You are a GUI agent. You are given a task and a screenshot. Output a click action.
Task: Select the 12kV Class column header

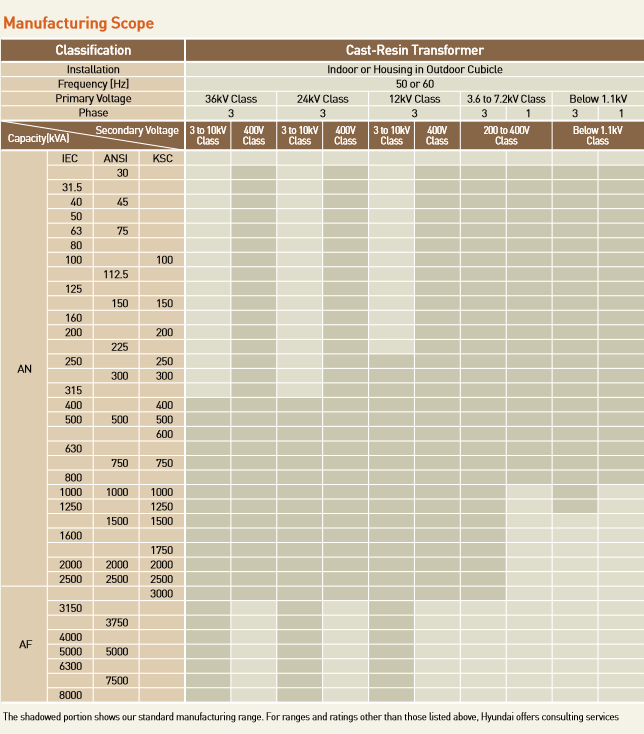point(414,99)
